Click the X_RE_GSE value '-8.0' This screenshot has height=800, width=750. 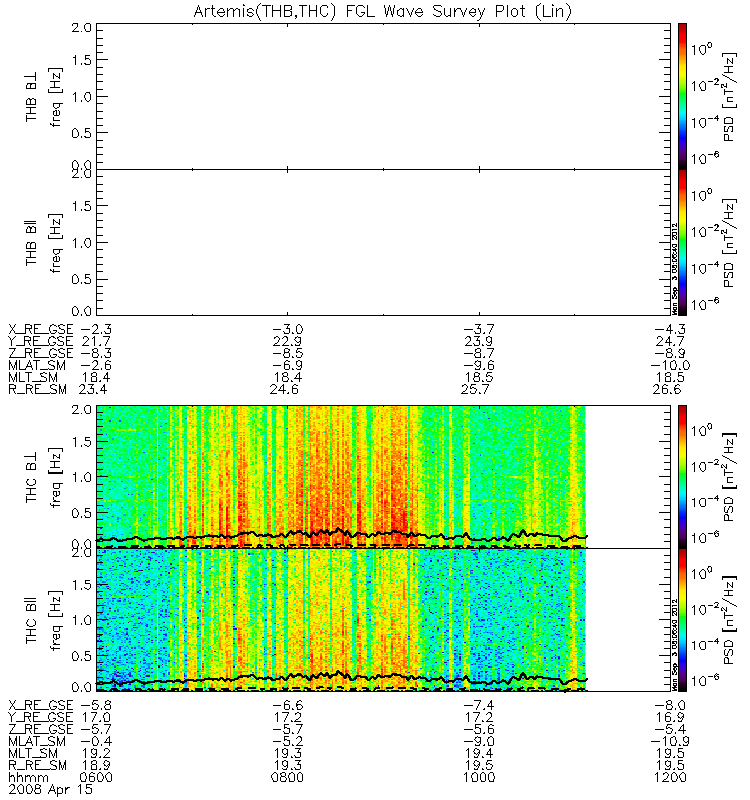(670, 705)
